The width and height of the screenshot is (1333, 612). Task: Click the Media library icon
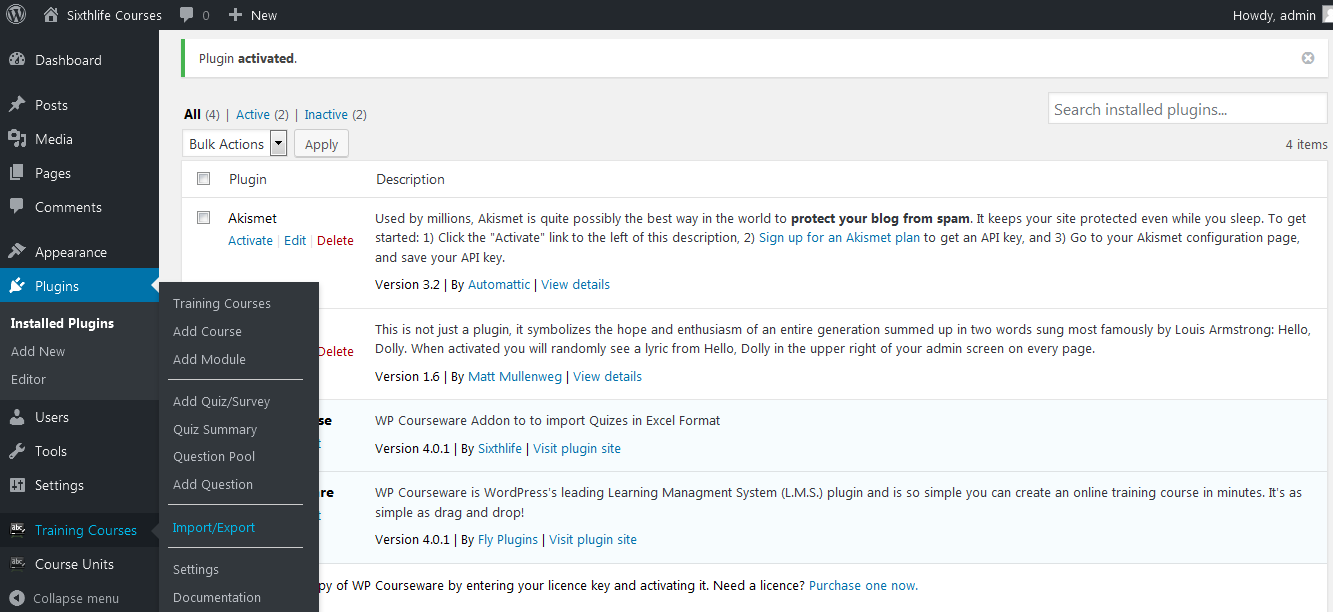[x=17, y=139]
